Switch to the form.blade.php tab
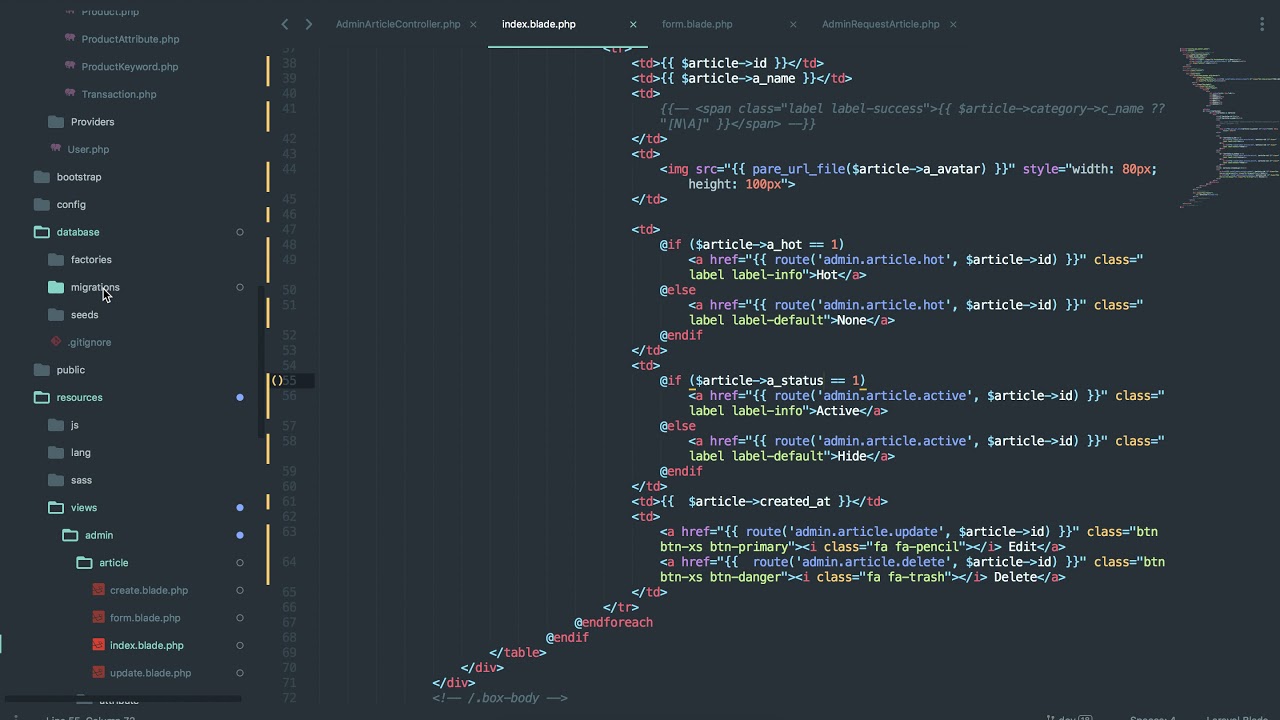The height and width of the screenshot is (720, 1280). click(x=697, y=24)
